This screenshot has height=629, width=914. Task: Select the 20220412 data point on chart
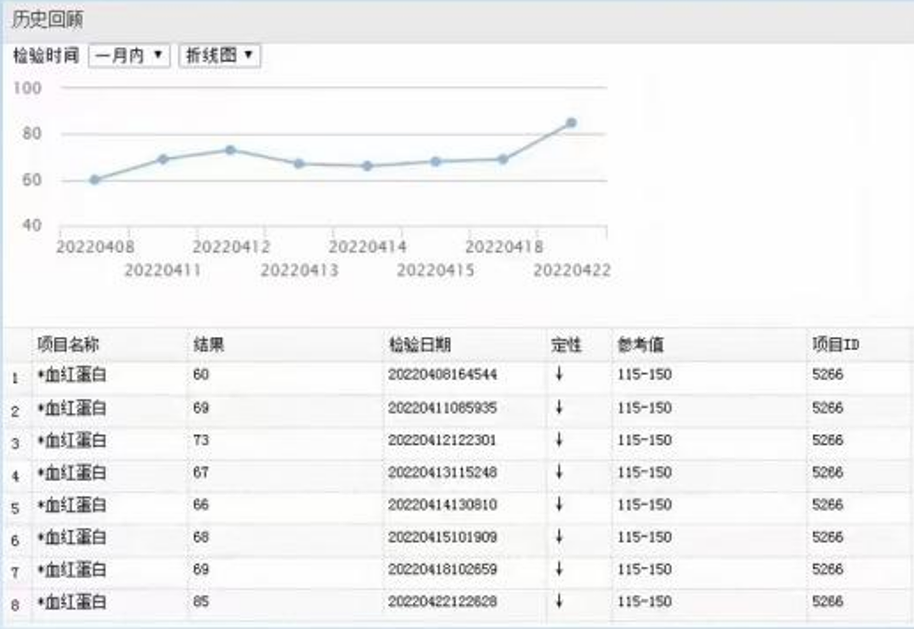[231, 150]
